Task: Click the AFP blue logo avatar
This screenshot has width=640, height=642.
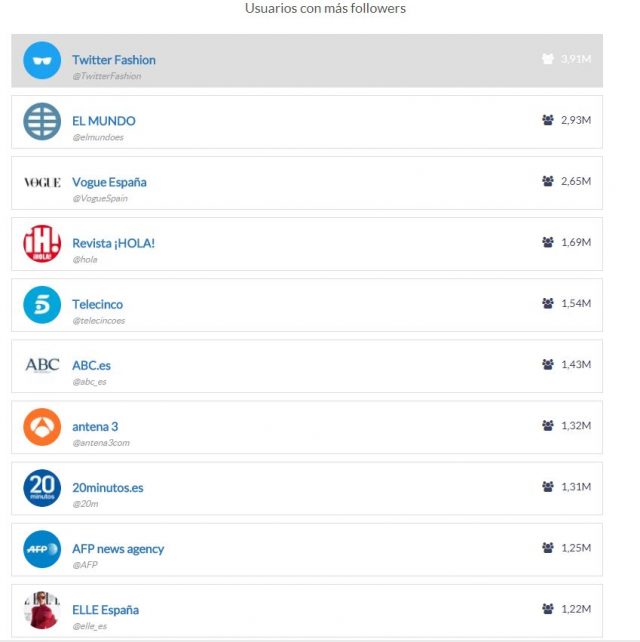Action: [42, 549]
